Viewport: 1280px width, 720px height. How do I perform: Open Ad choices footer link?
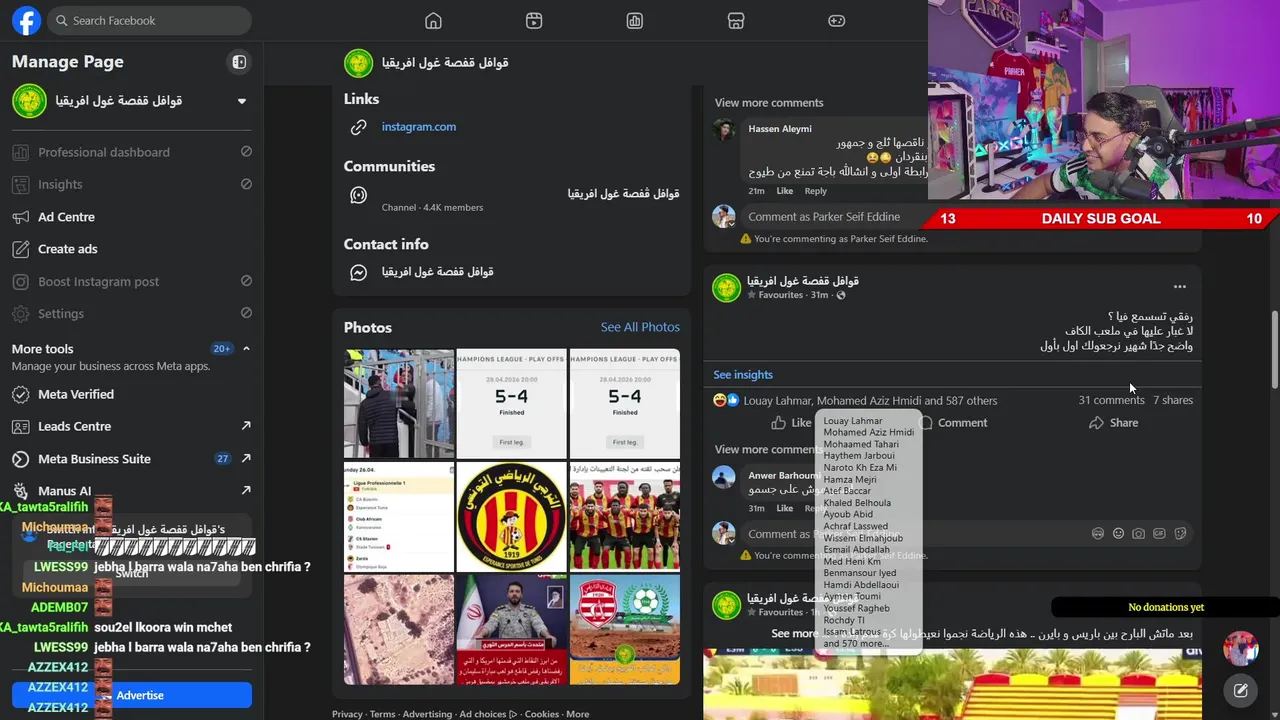coord(488,714)
